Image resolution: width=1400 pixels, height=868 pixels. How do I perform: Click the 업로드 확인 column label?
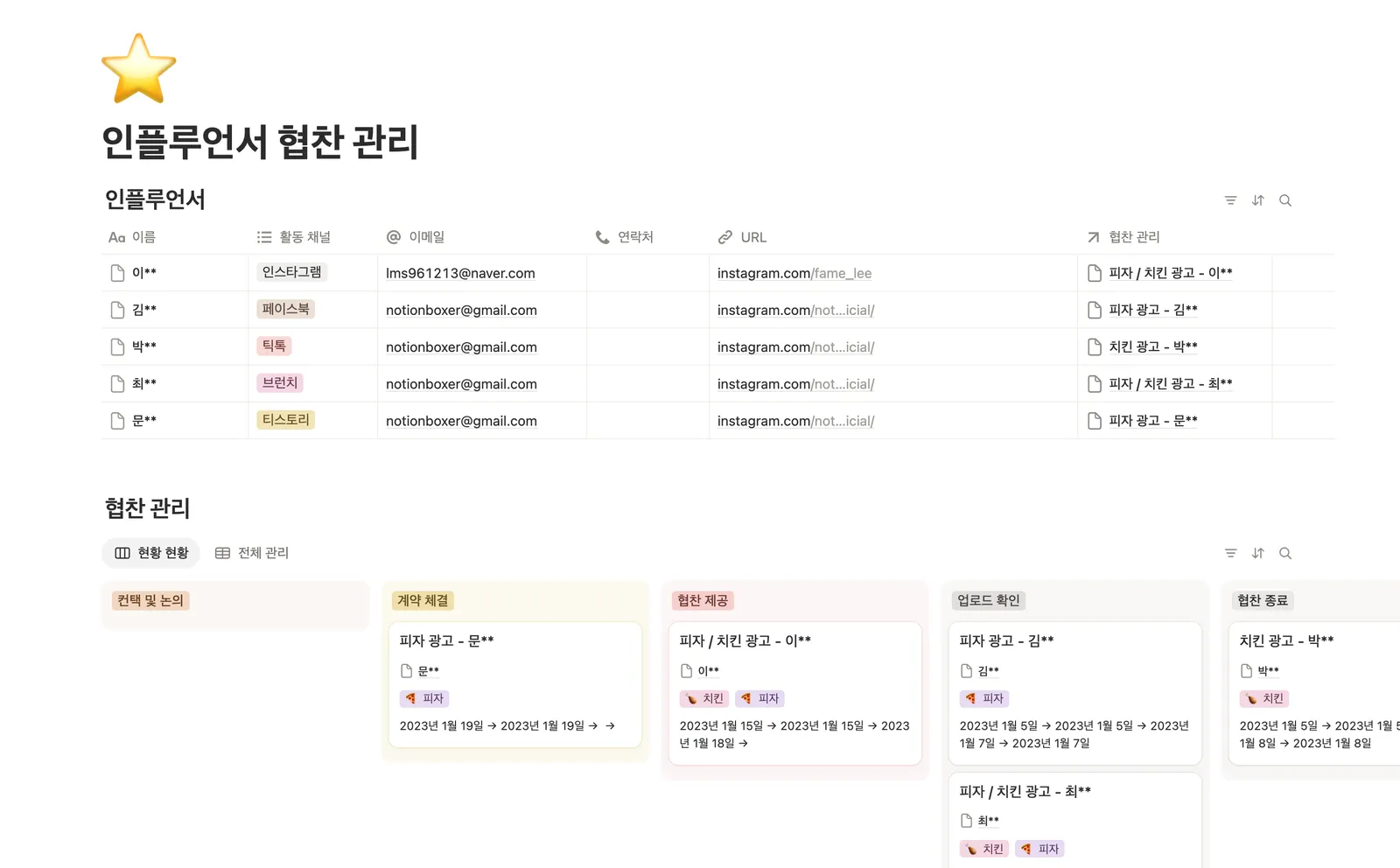click(x=989, y=600)
